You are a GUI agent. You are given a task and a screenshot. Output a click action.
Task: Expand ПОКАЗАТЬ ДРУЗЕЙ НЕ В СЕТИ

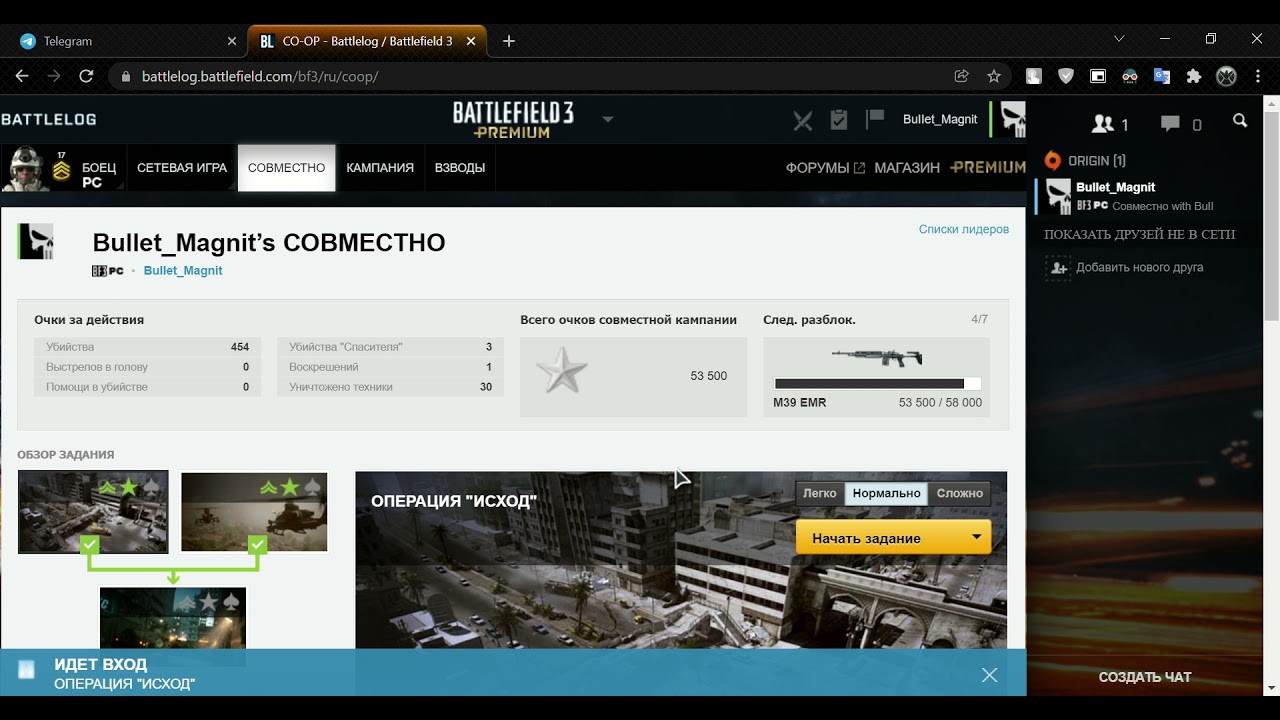coord(1140,234)
